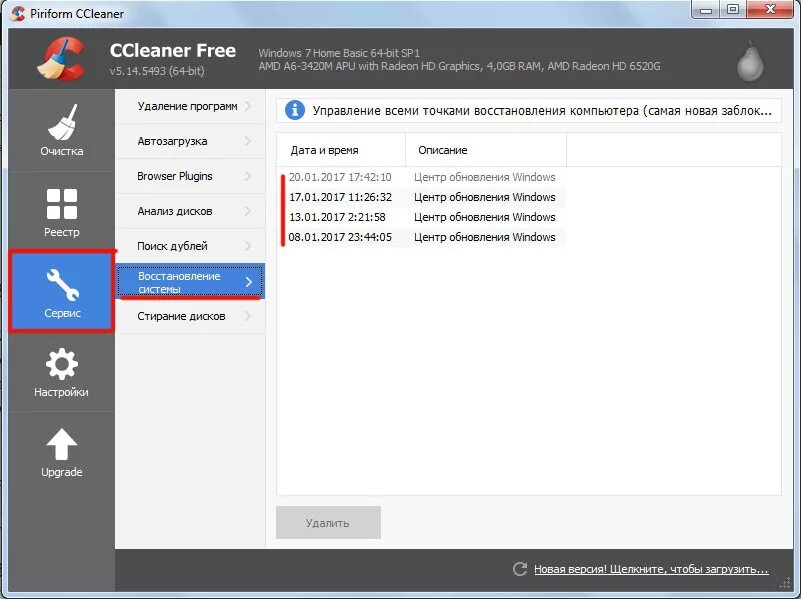Open Анализ дисков tool
The image size is (801, 599).
[190, 211]
